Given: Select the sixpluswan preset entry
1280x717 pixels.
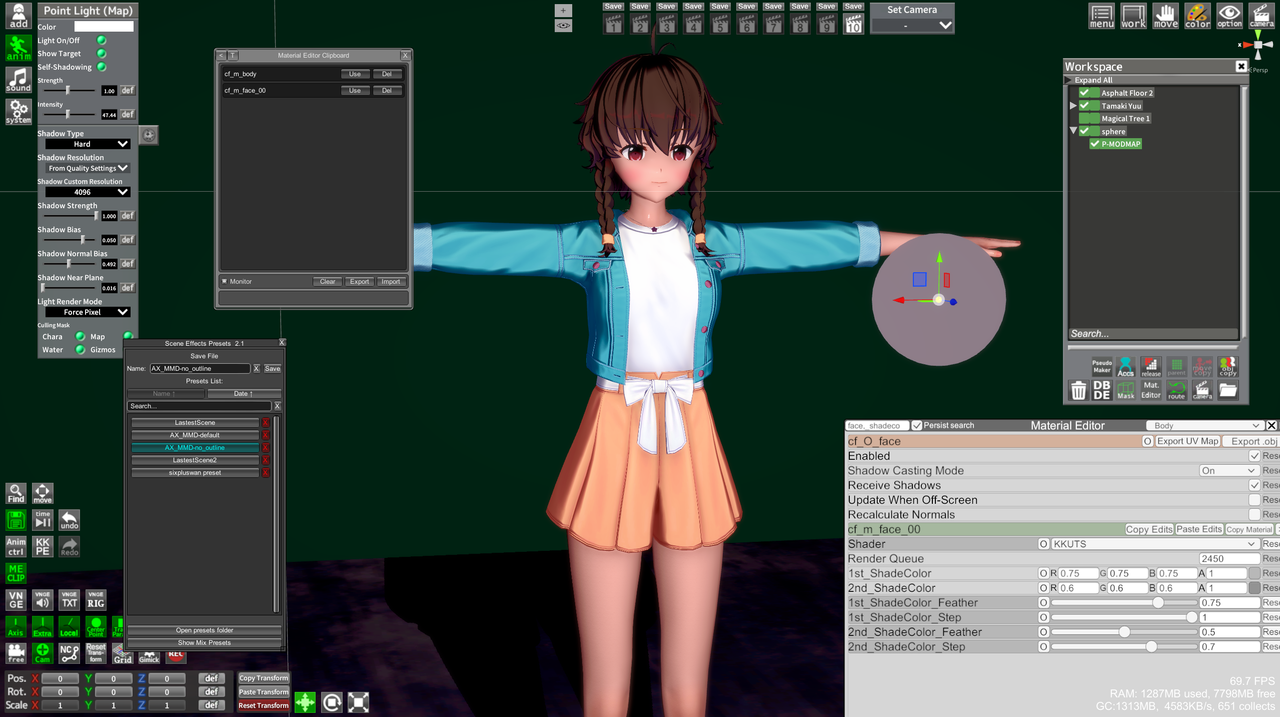Looking at the screenshot, I should tap(196, 472).
